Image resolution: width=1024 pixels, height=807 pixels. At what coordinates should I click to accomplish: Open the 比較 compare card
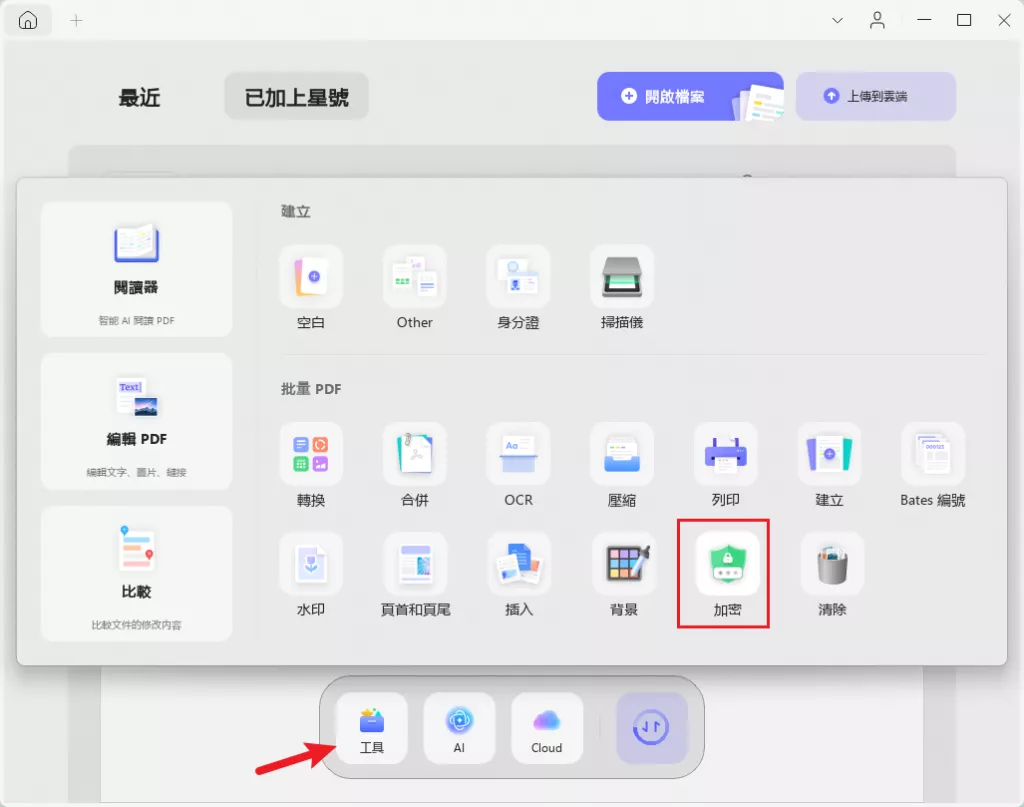point(136,573)
